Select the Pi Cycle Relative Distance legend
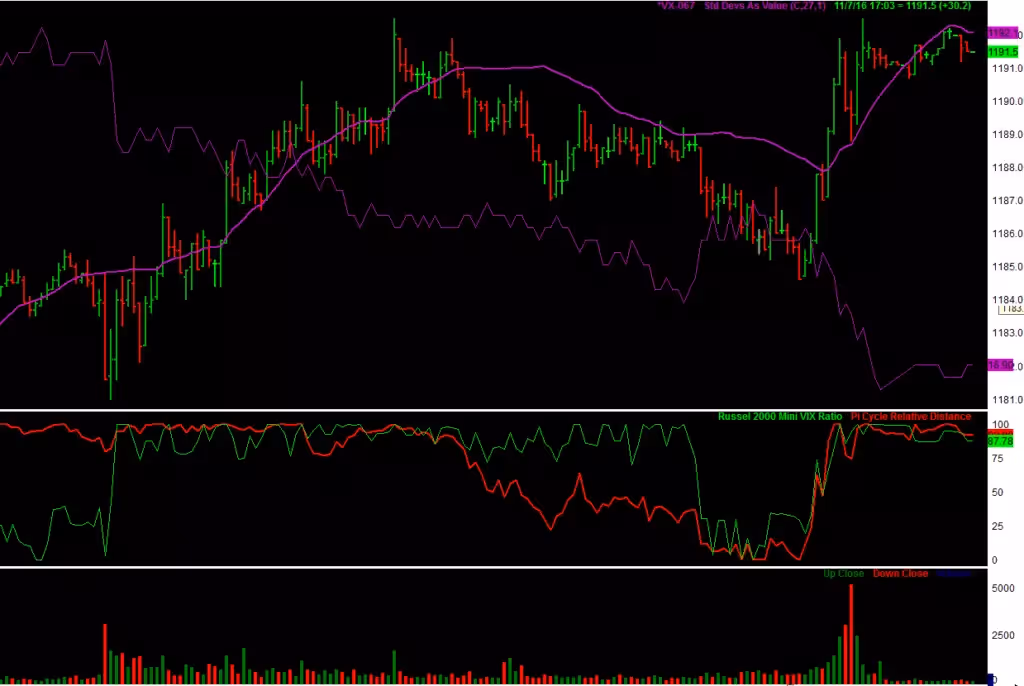The width and height of the screenshot is (1024, 686). point(911,416)
